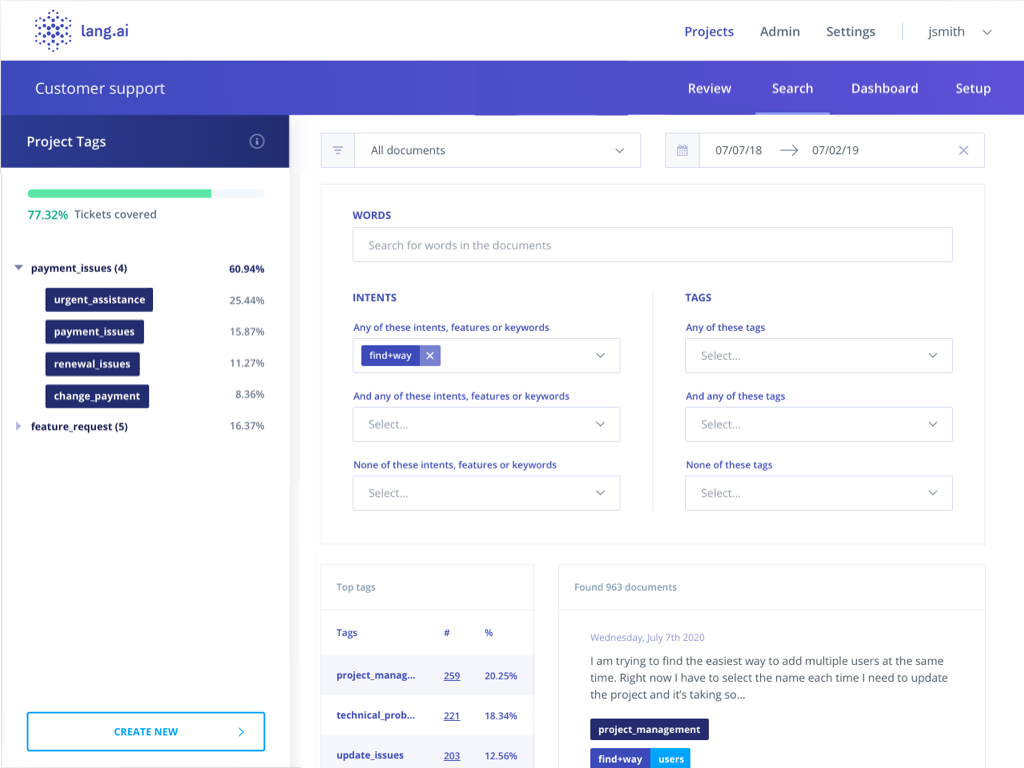Click the CREATE NEW button
Screen dimensions: 1024x768
[146, 732]
